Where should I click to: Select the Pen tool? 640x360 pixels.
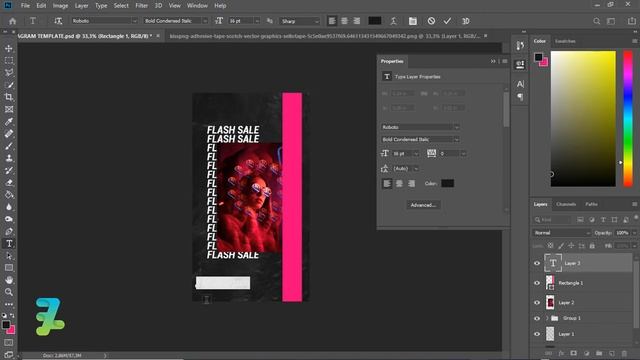tap(9, 231)
